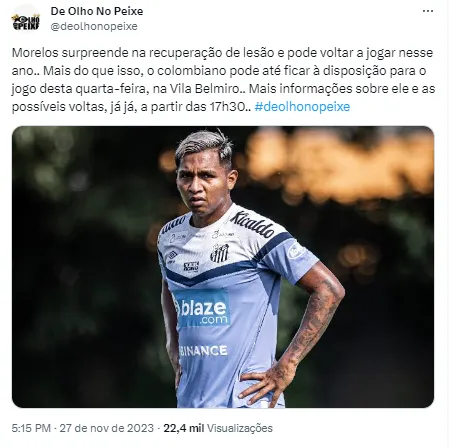
Task: Click Vila Belmiro in the tweet text
Action: 205,89
